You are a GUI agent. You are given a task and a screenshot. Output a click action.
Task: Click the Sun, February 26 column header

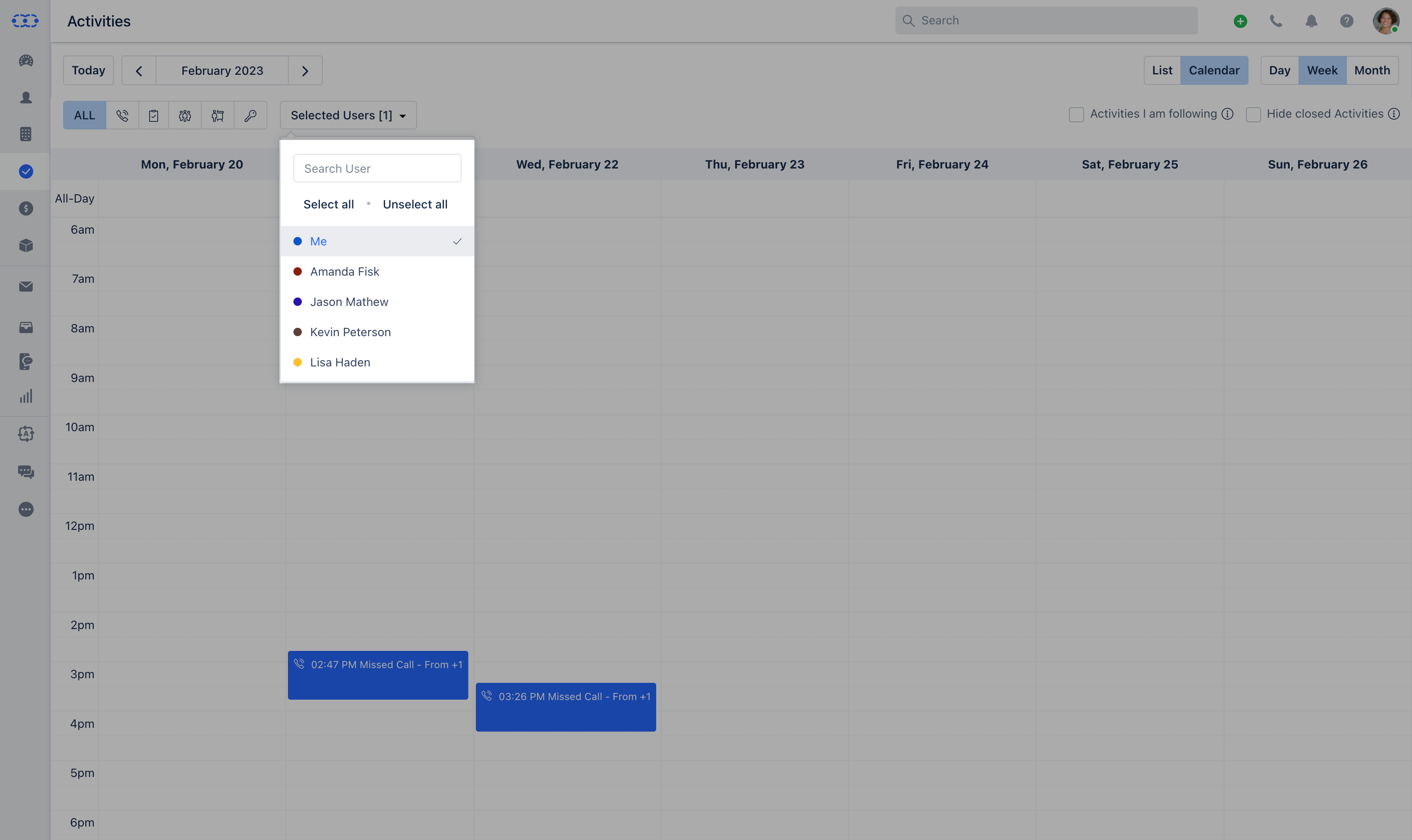1317,165
